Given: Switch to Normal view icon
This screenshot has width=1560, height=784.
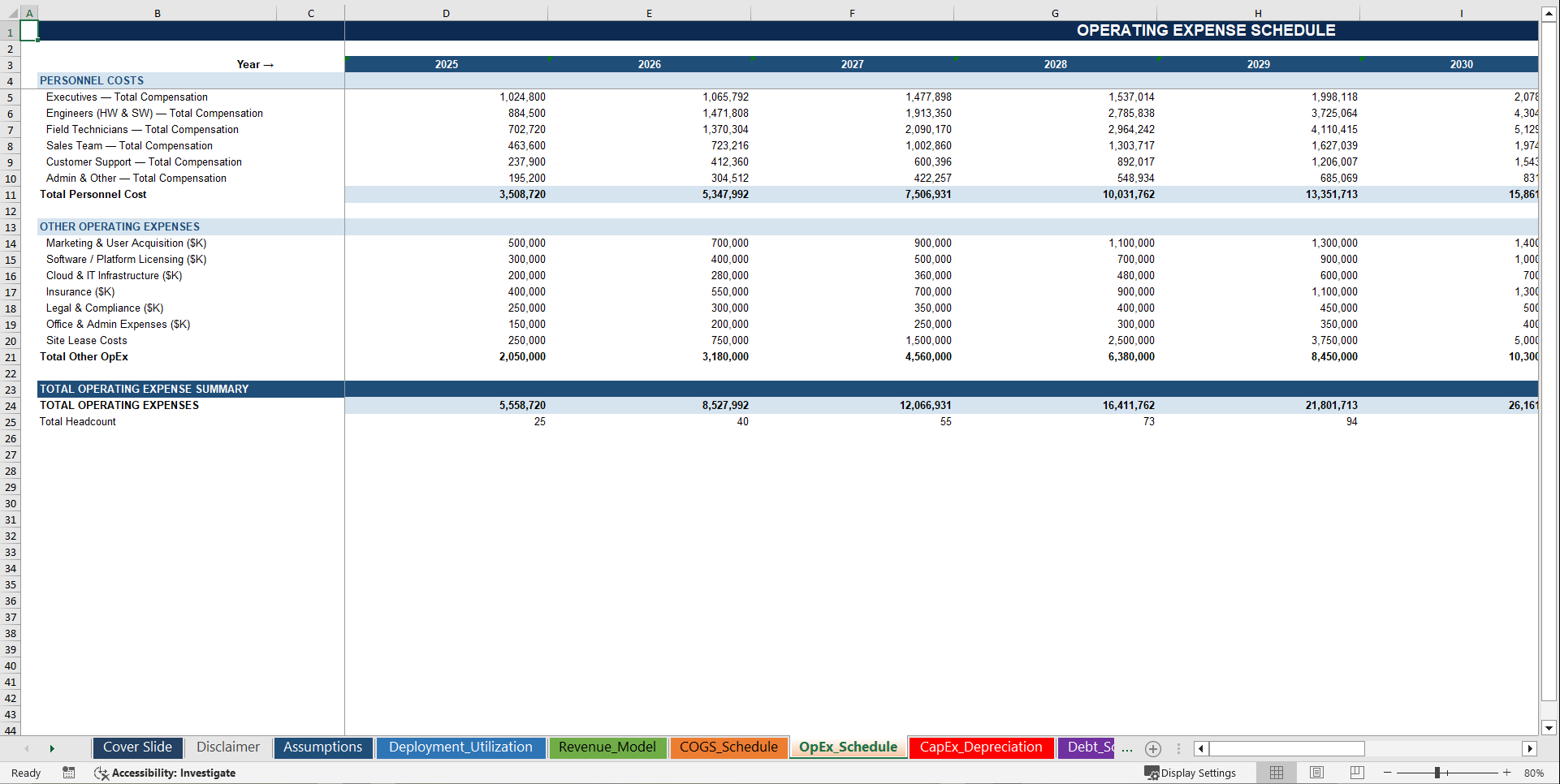Looking at the screenshot, I should tap(1276, 773).
